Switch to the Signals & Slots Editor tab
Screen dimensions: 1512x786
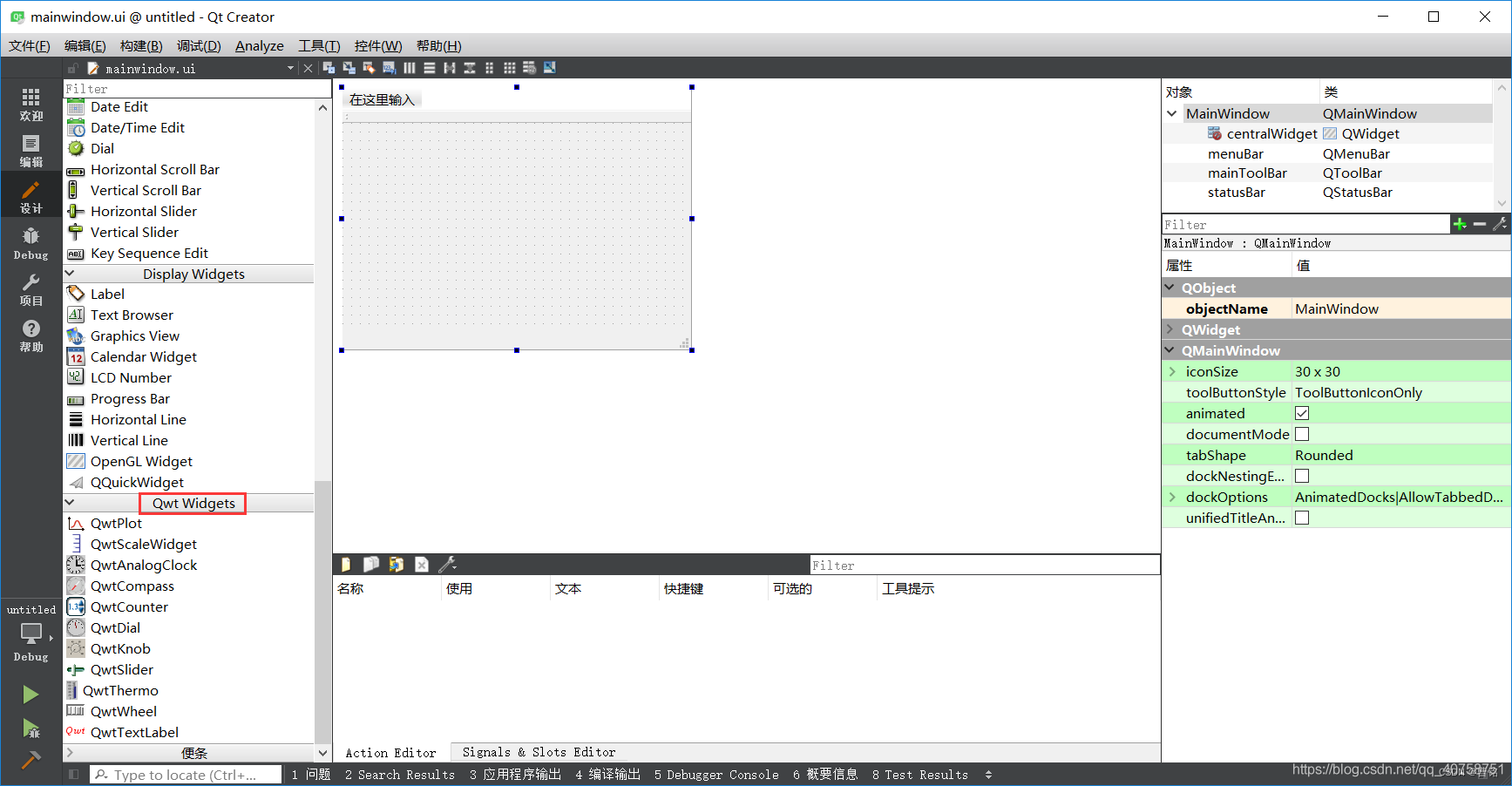click(x=537, y=752)
